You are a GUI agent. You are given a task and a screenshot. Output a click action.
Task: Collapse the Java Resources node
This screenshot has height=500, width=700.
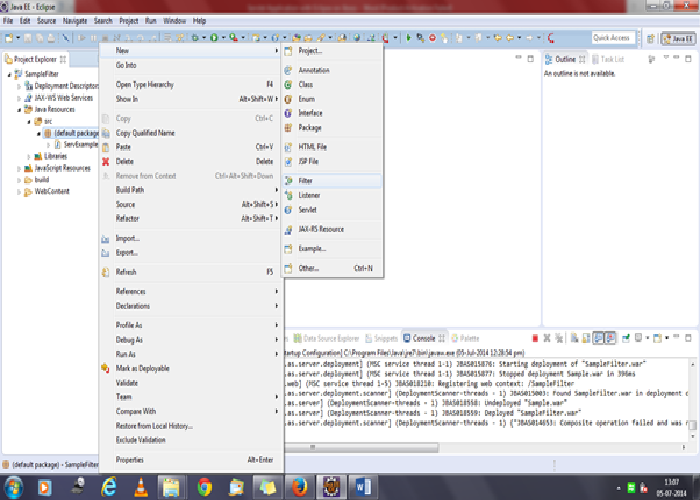[x=19, y=110]
